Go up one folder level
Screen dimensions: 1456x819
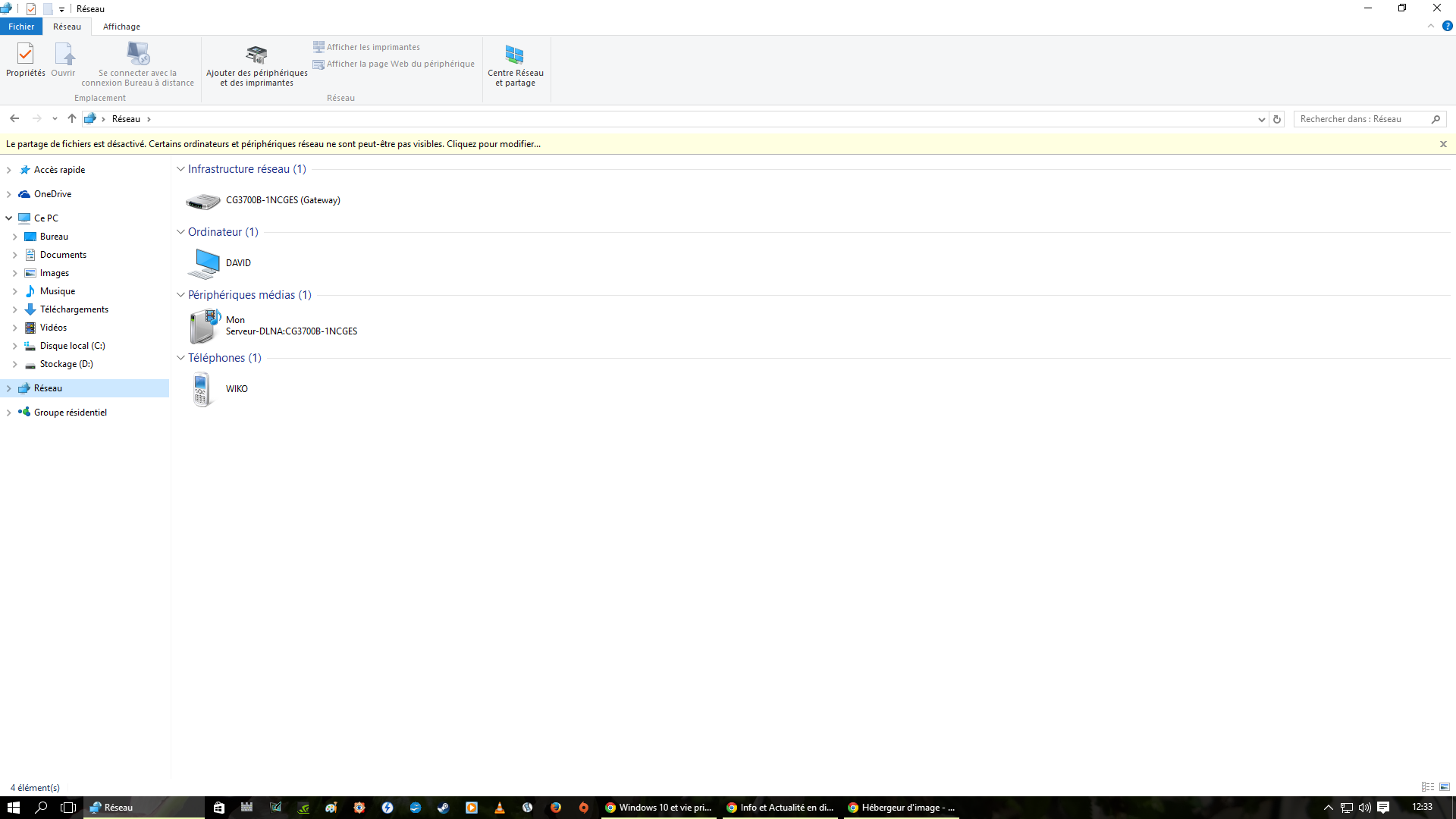pyautogui.click(x=72, y=119)
